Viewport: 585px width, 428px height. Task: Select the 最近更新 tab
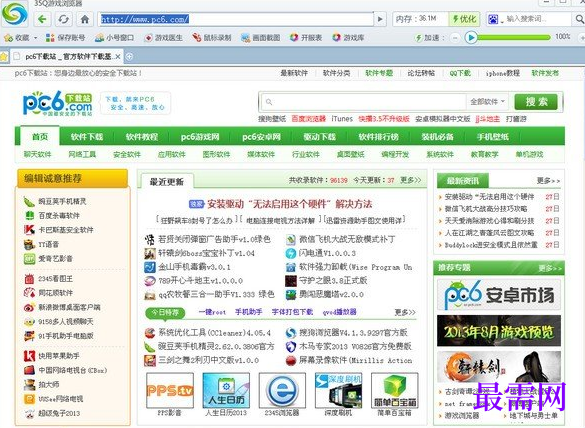[166, 182]
